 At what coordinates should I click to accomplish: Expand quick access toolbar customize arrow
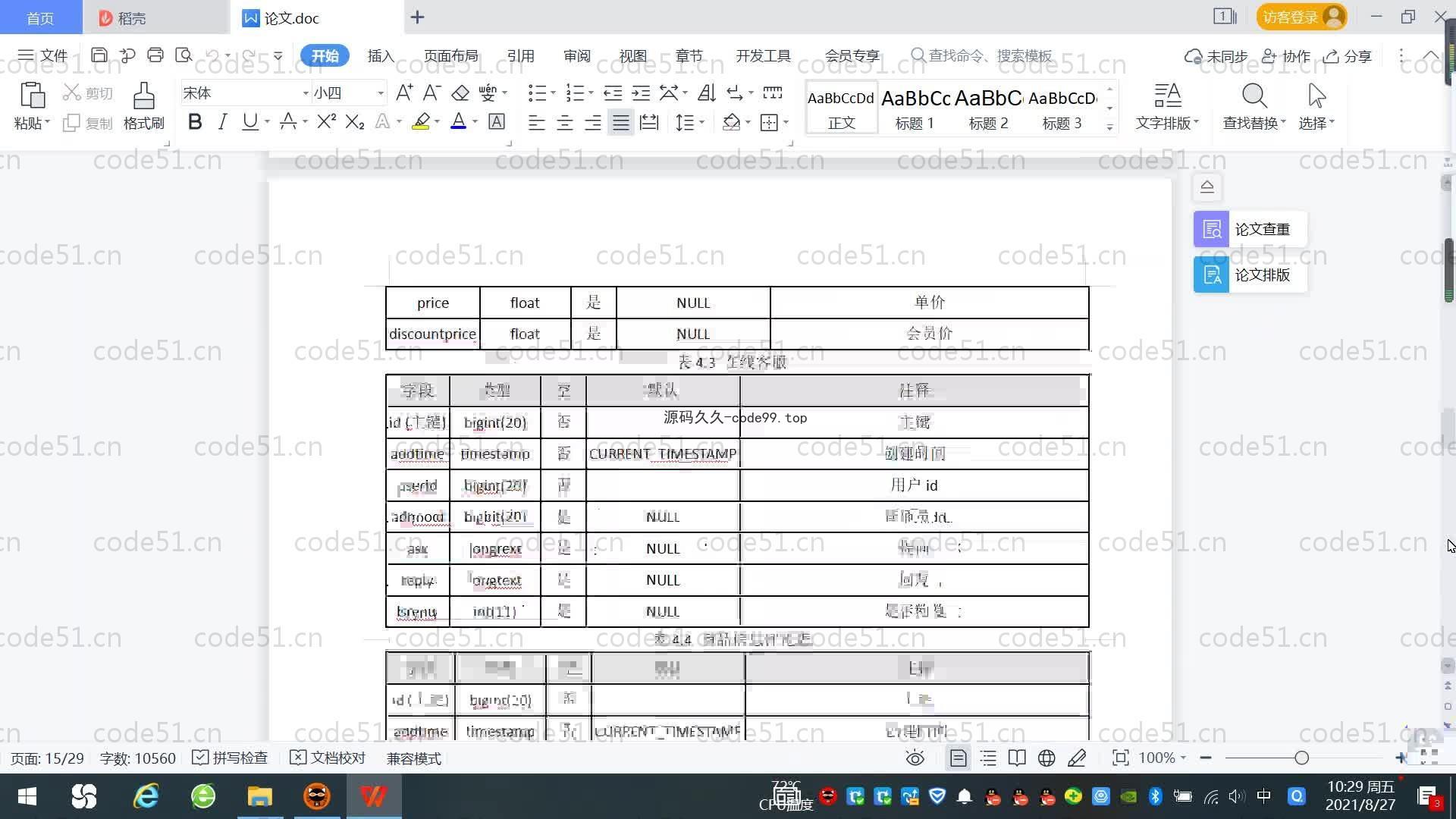(x=278, y=55)
